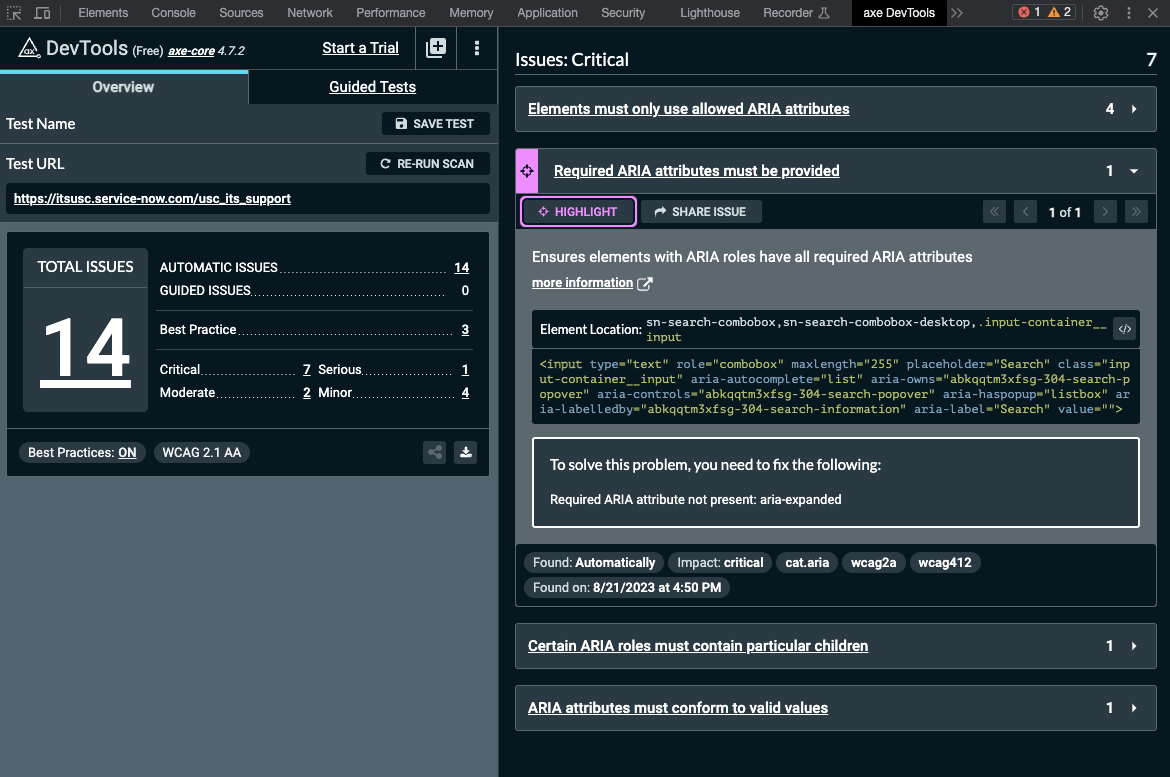Filter by Minor issues count 4
Image resolution: width=1170 pixels, height=777 pixels.
465,393
